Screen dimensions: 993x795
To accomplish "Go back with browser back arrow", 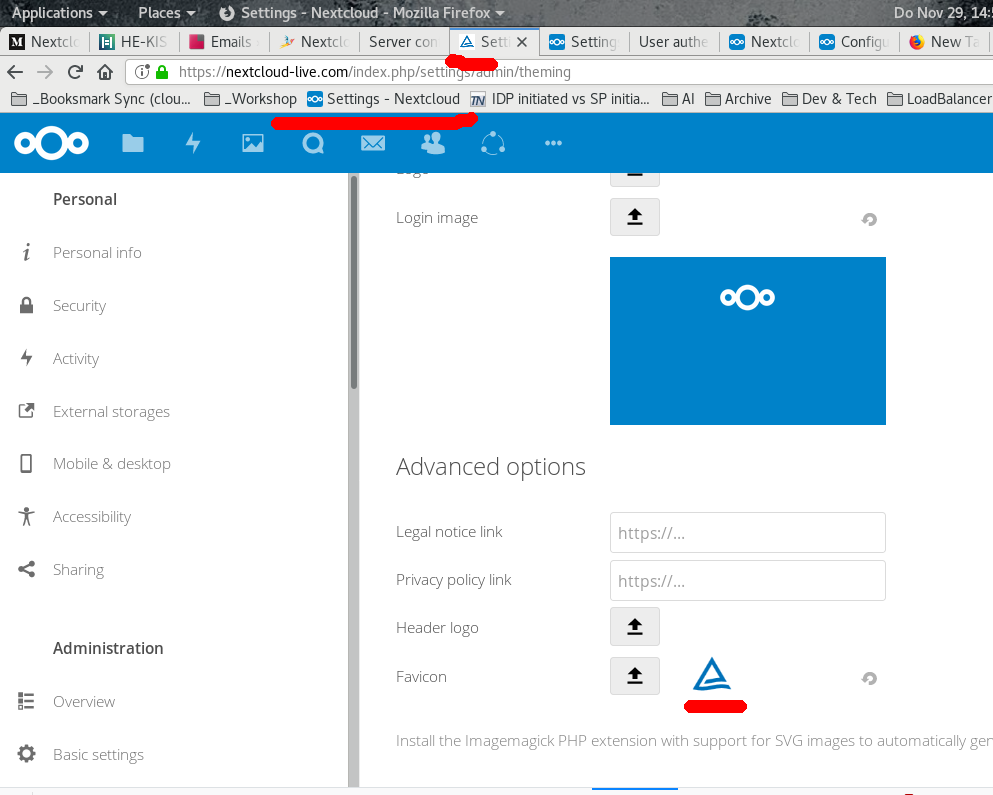I will 15,72.
